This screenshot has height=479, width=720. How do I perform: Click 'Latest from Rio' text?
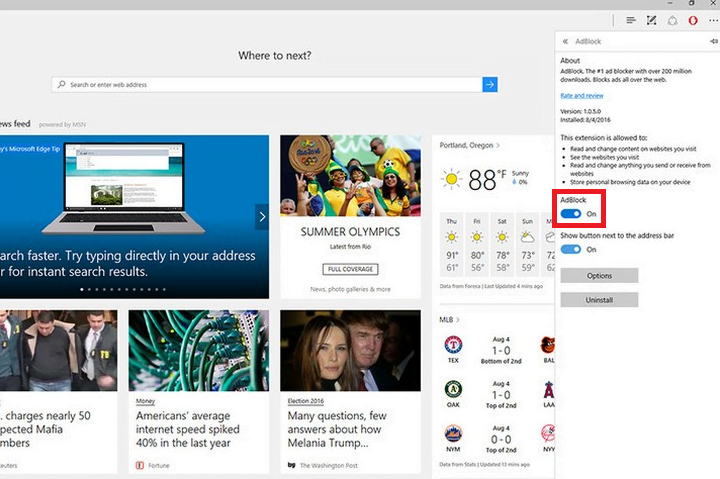tap(350, 247)
